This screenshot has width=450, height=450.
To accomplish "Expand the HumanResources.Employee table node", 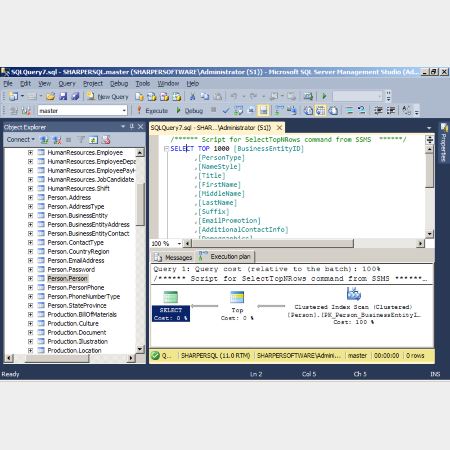I will [30, 152].
